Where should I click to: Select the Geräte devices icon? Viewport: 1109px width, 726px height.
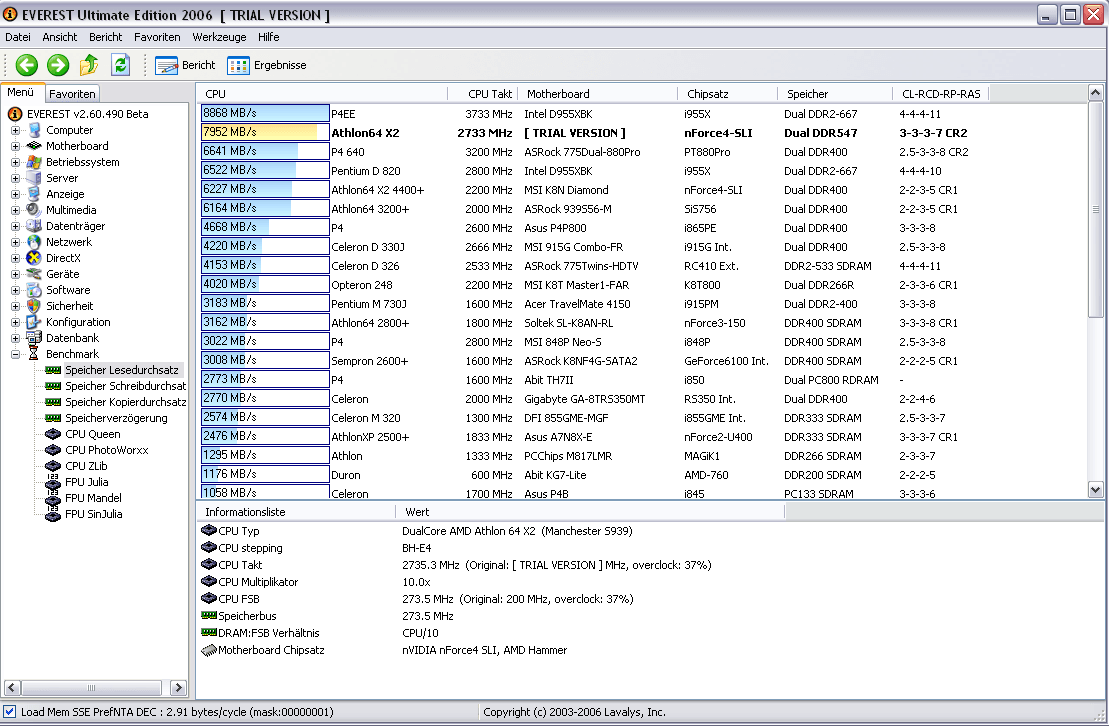pos(34,274)
